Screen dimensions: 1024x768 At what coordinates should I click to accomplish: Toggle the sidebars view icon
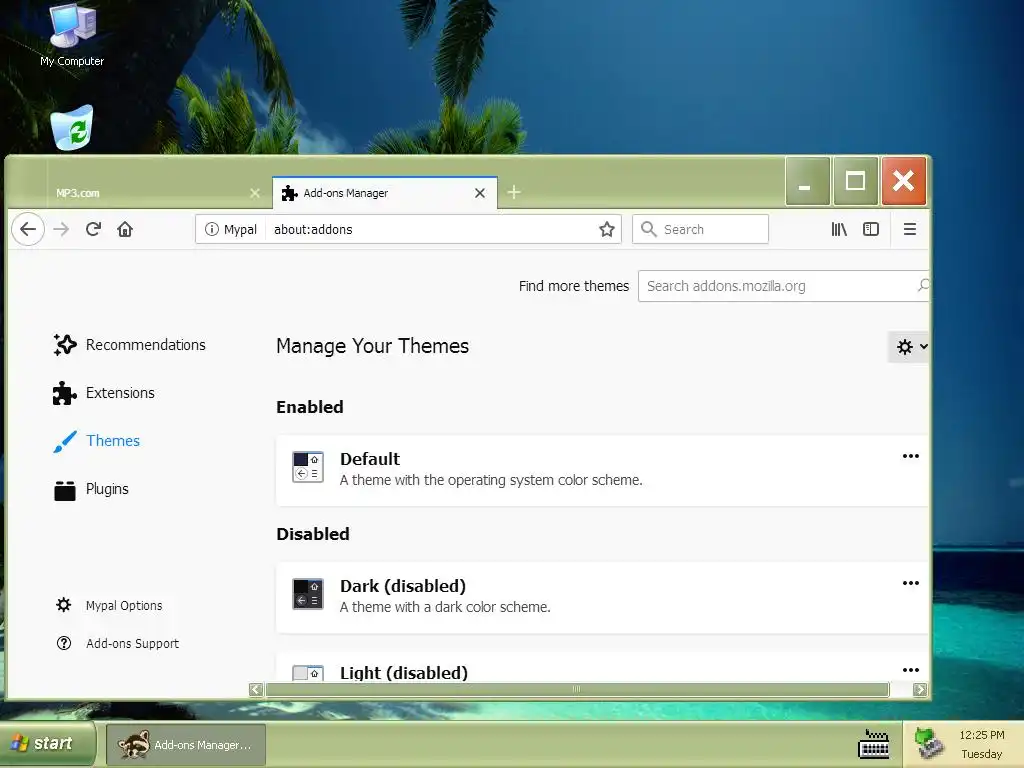coord(871,229)
